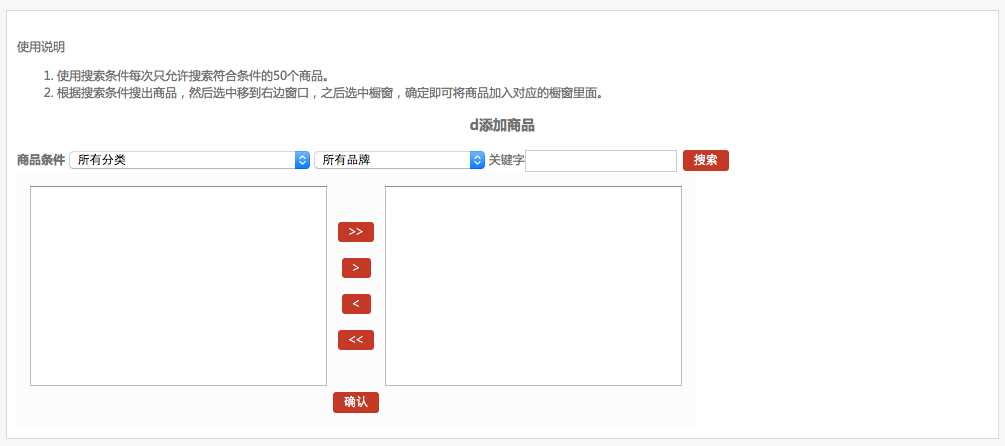This screenshot has height=446, width=1005.
Task: Move selected item right with > button
Action: pyautogui.click(x=356, y=268)
